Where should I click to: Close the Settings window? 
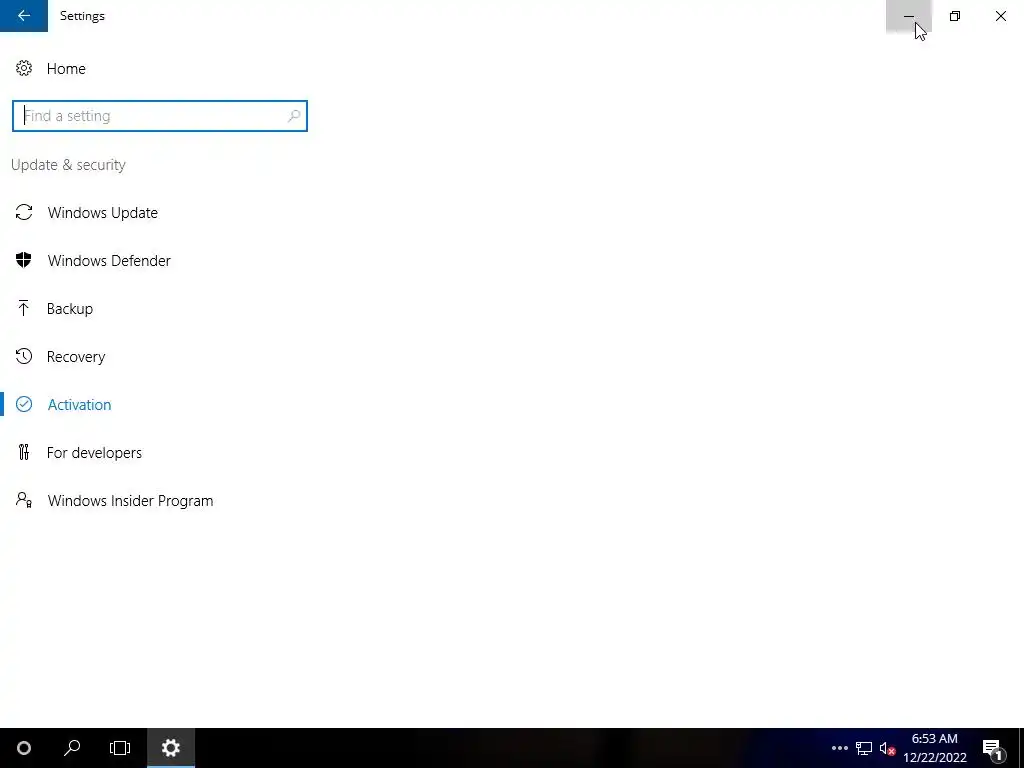[1000, 16]
